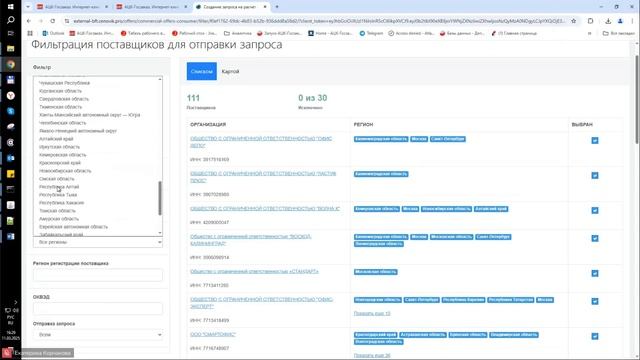This screenshot has height=360, width=640.
Task: Open the 'Все закладки' folder
Action: click(x=619, y=33)
